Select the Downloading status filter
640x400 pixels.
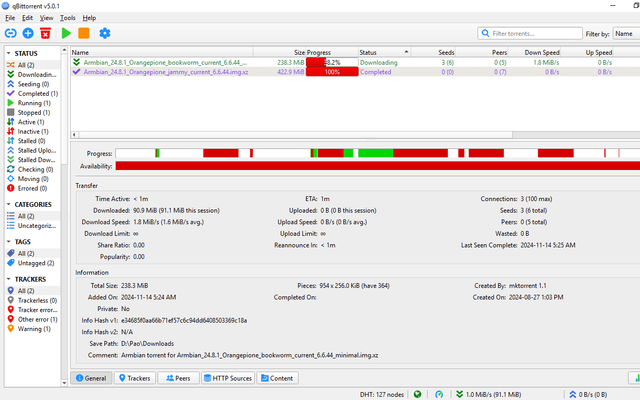coord(33,74)
